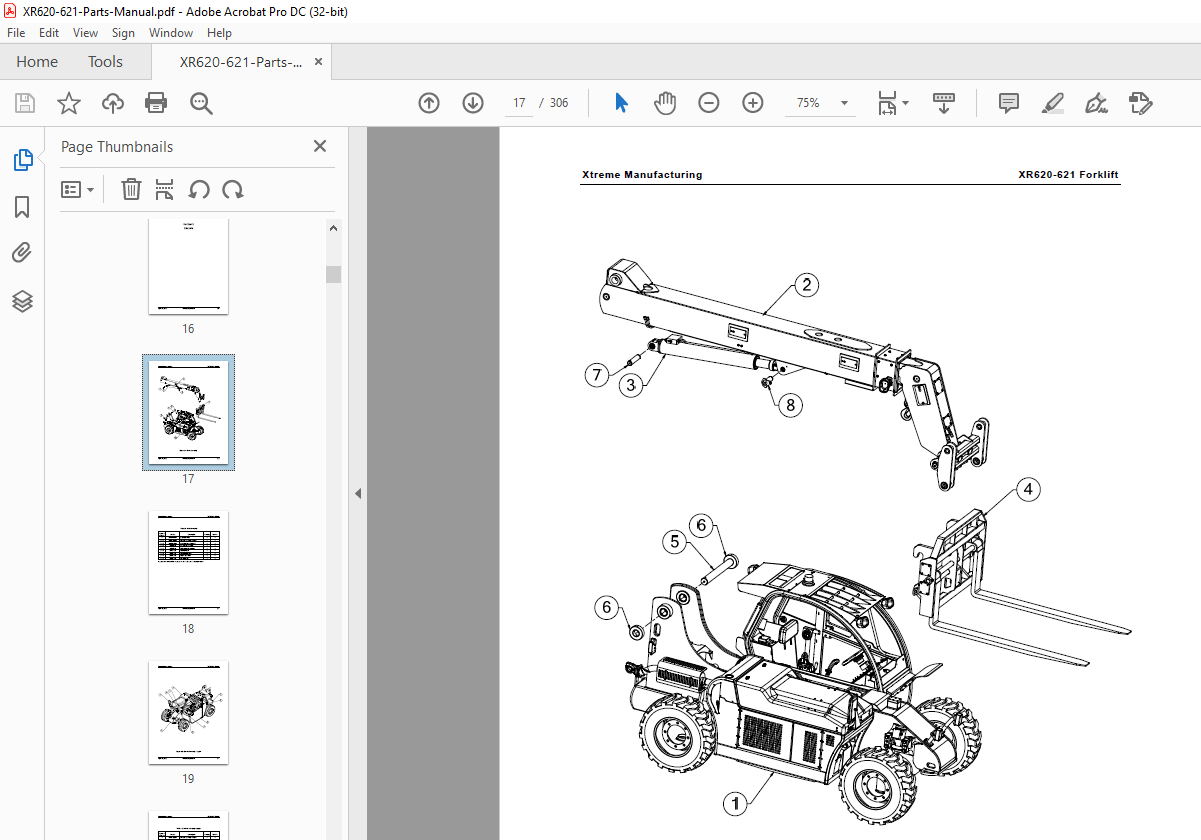This screenshot has width=1201, height=840.
Task: Select page 18 thumbnail
Action: pos(188,563)
